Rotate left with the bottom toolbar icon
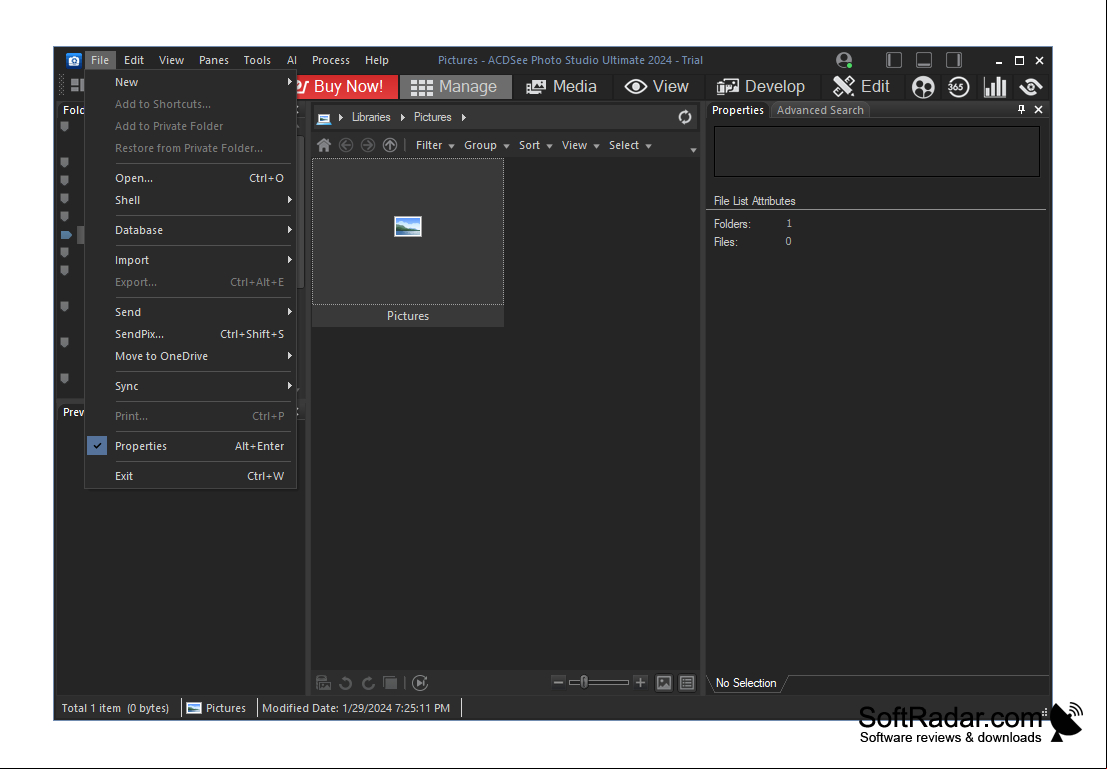1107x769 pixels. coord(345,683)
